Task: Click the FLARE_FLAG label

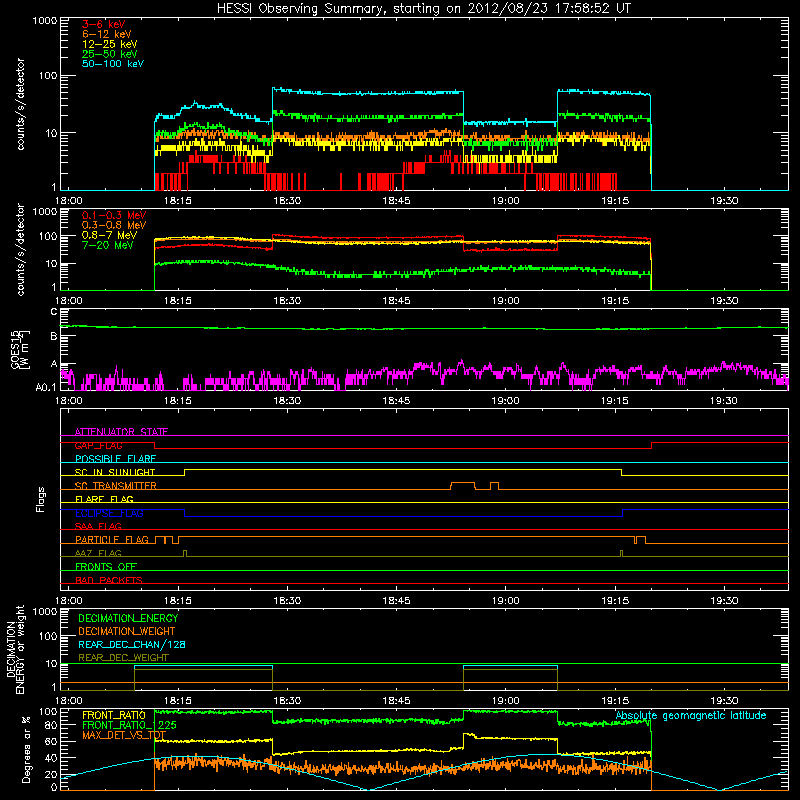Action: coord(104,499)
